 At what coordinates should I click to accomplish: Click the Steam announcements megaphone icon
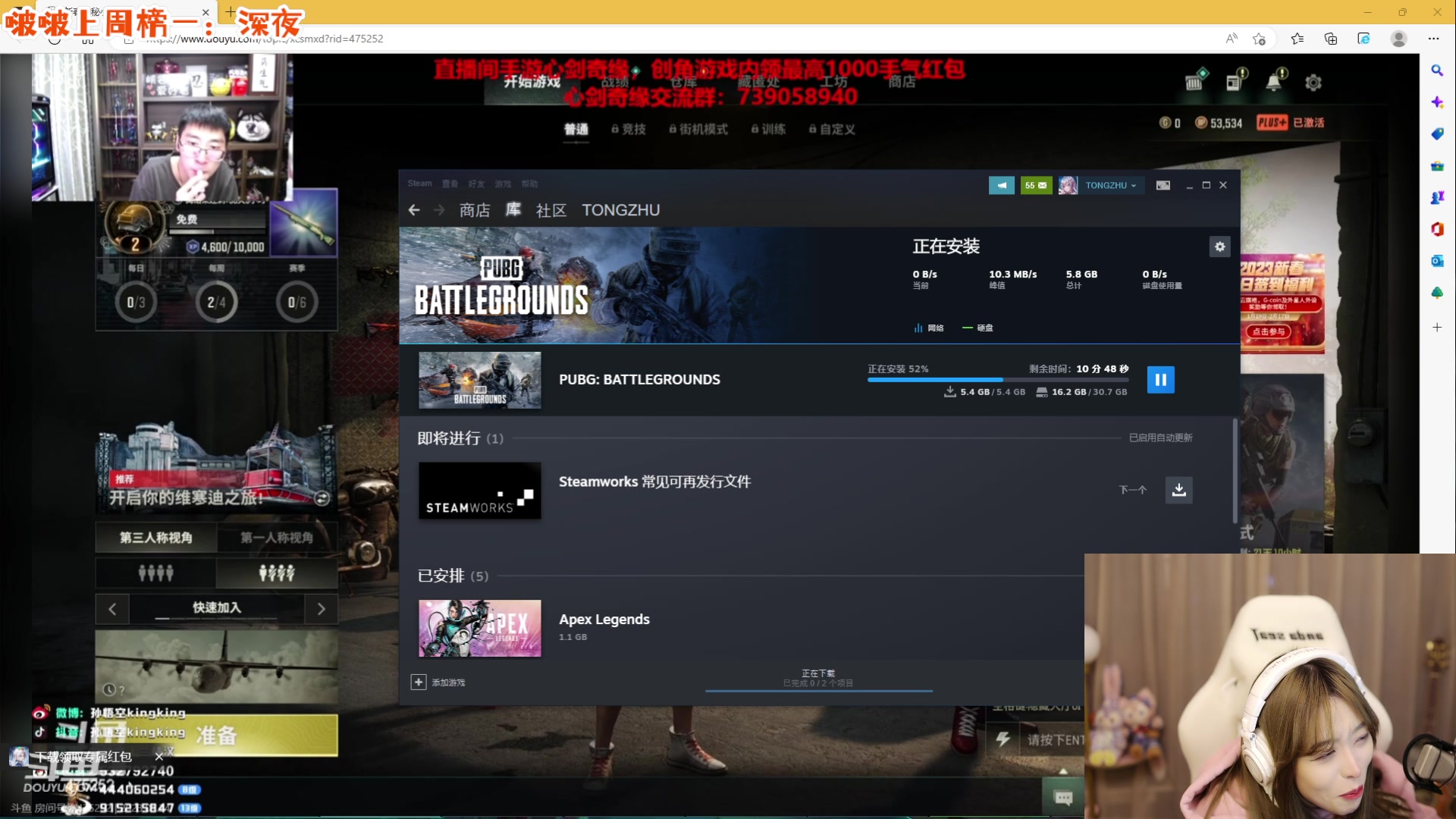click(x=1001, y=185)
